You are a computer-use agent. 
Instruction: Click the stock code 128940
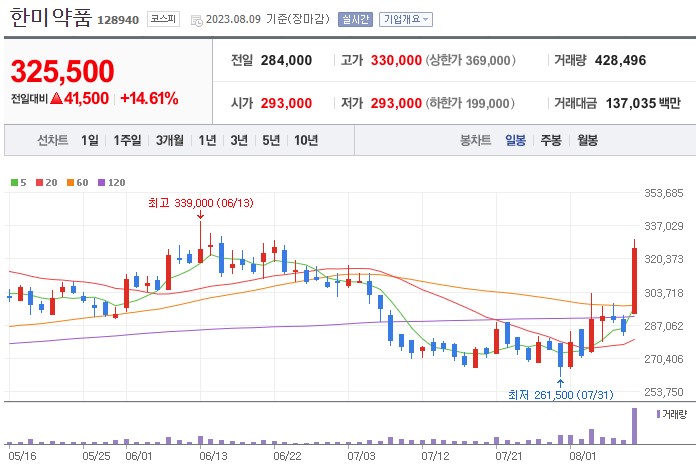pos(118,20)
